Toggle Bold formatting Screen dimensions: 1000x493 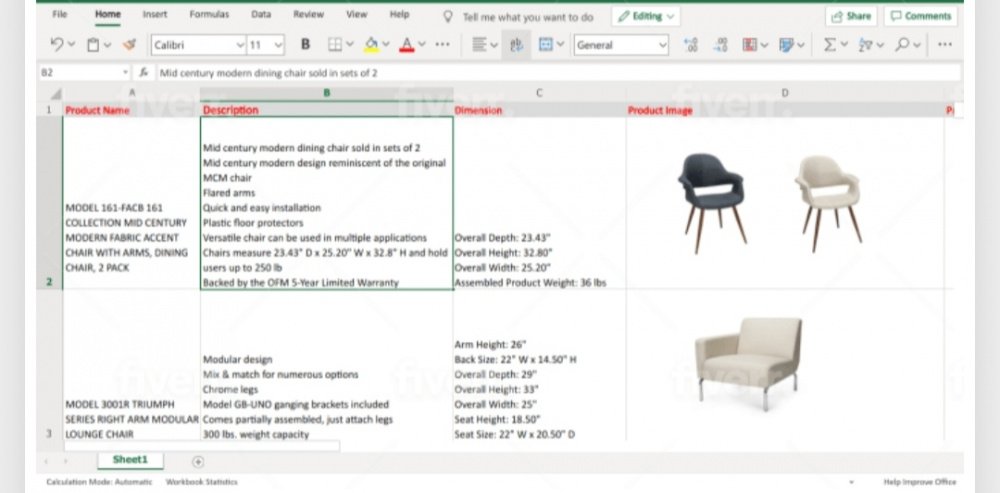tap(305, 45)
